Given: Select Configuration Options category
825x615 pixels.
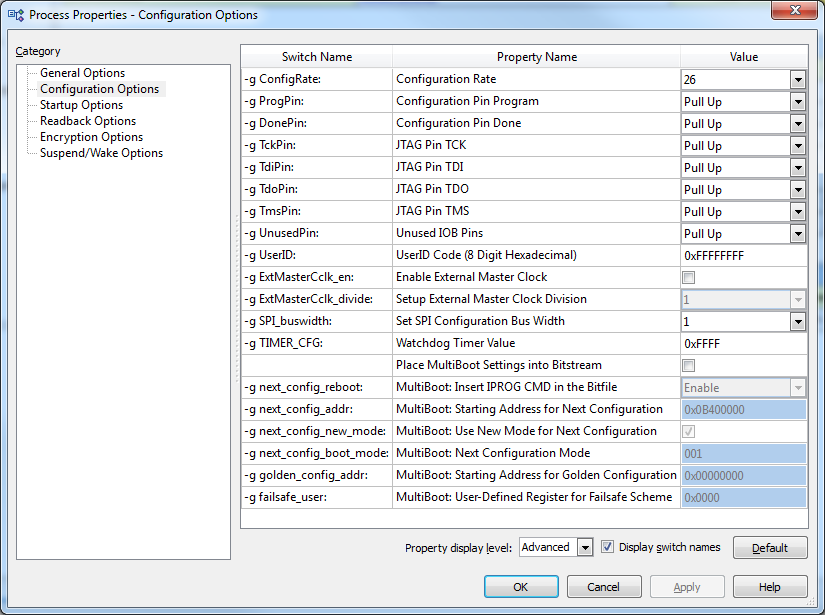Looking at the screenshot, I should [99, 89].
